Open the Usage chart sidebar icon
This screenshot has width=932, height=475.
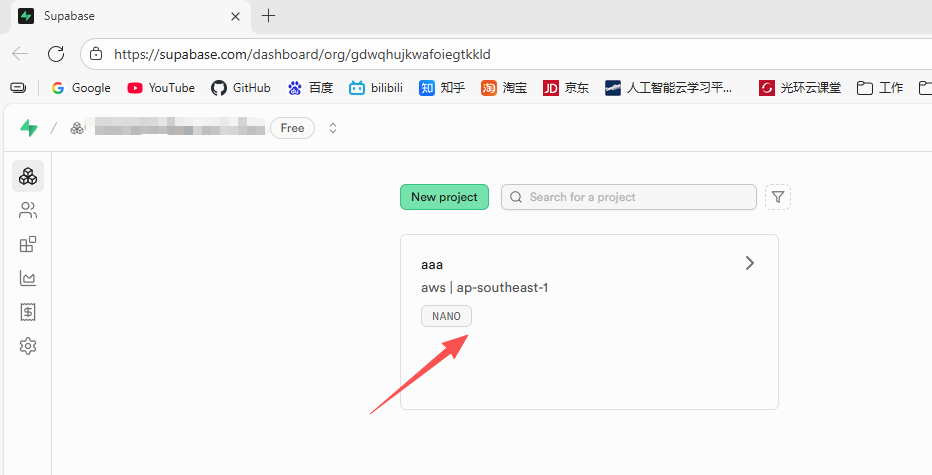[x=28, y=278]
